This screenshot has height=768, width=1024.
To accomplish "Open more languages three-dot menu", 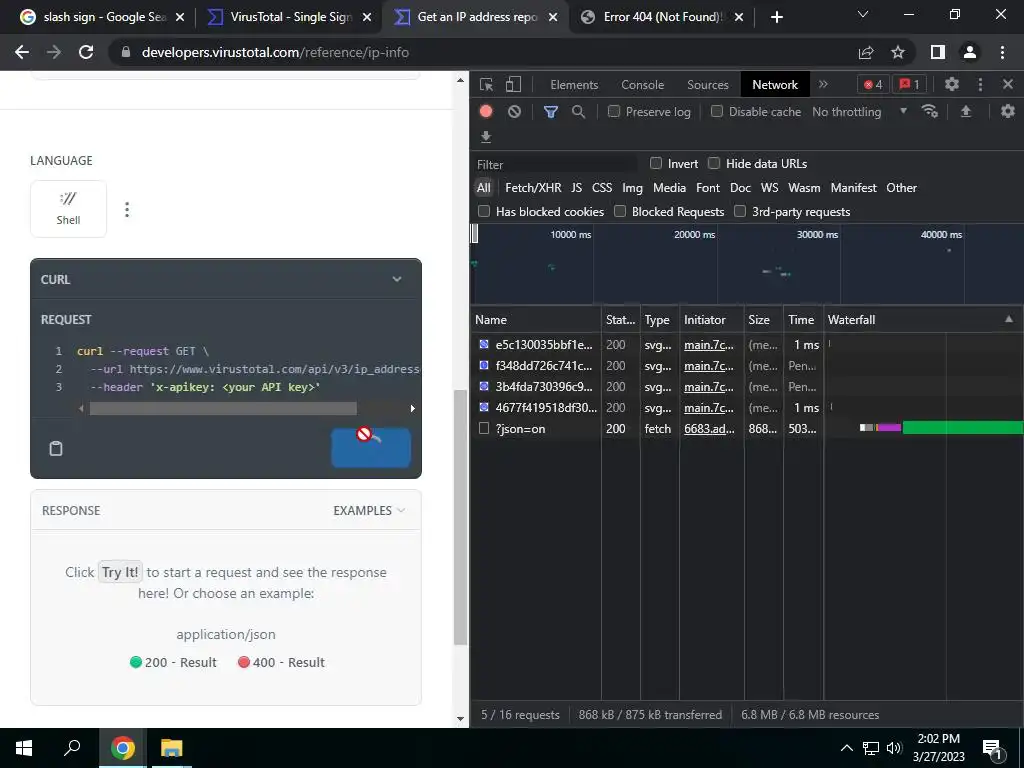I will coord(127,210).
